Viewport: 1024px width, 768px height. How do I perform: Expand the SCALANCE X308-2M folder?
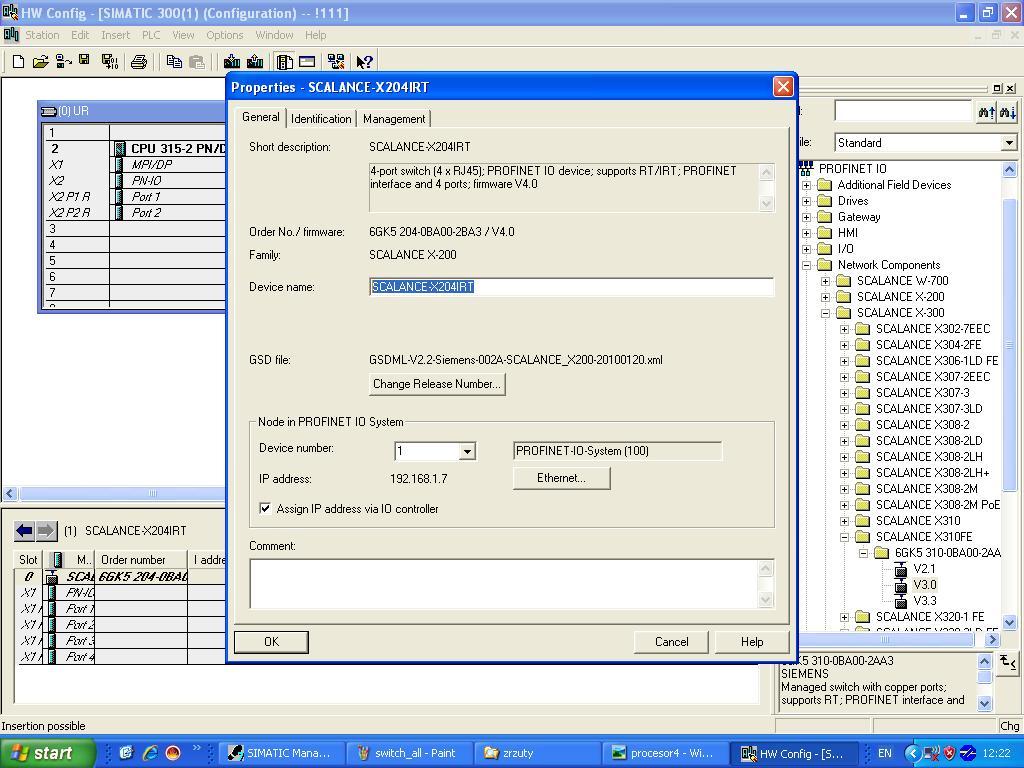pos(845,489)
